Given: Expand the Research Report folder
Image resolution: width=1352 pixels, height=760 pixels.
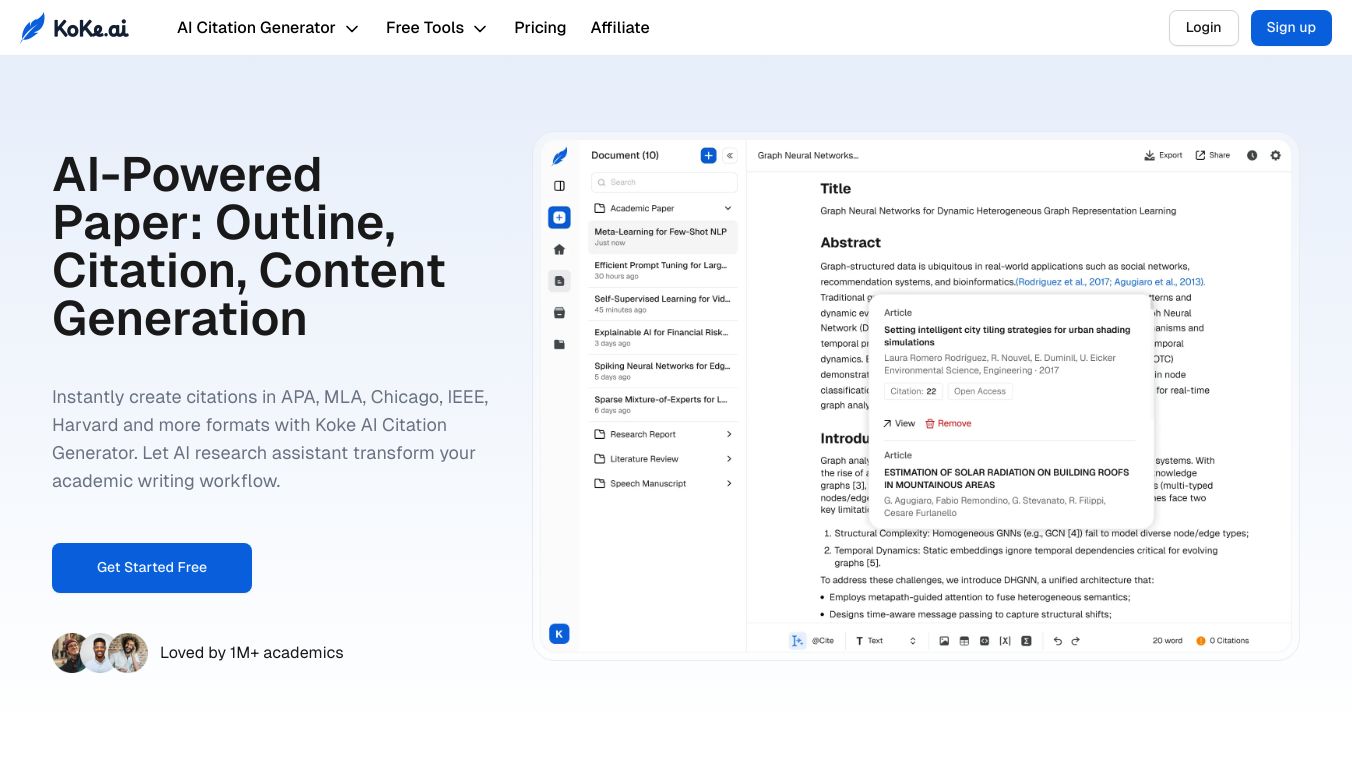Looking at the screenshot, I should 664,434.
